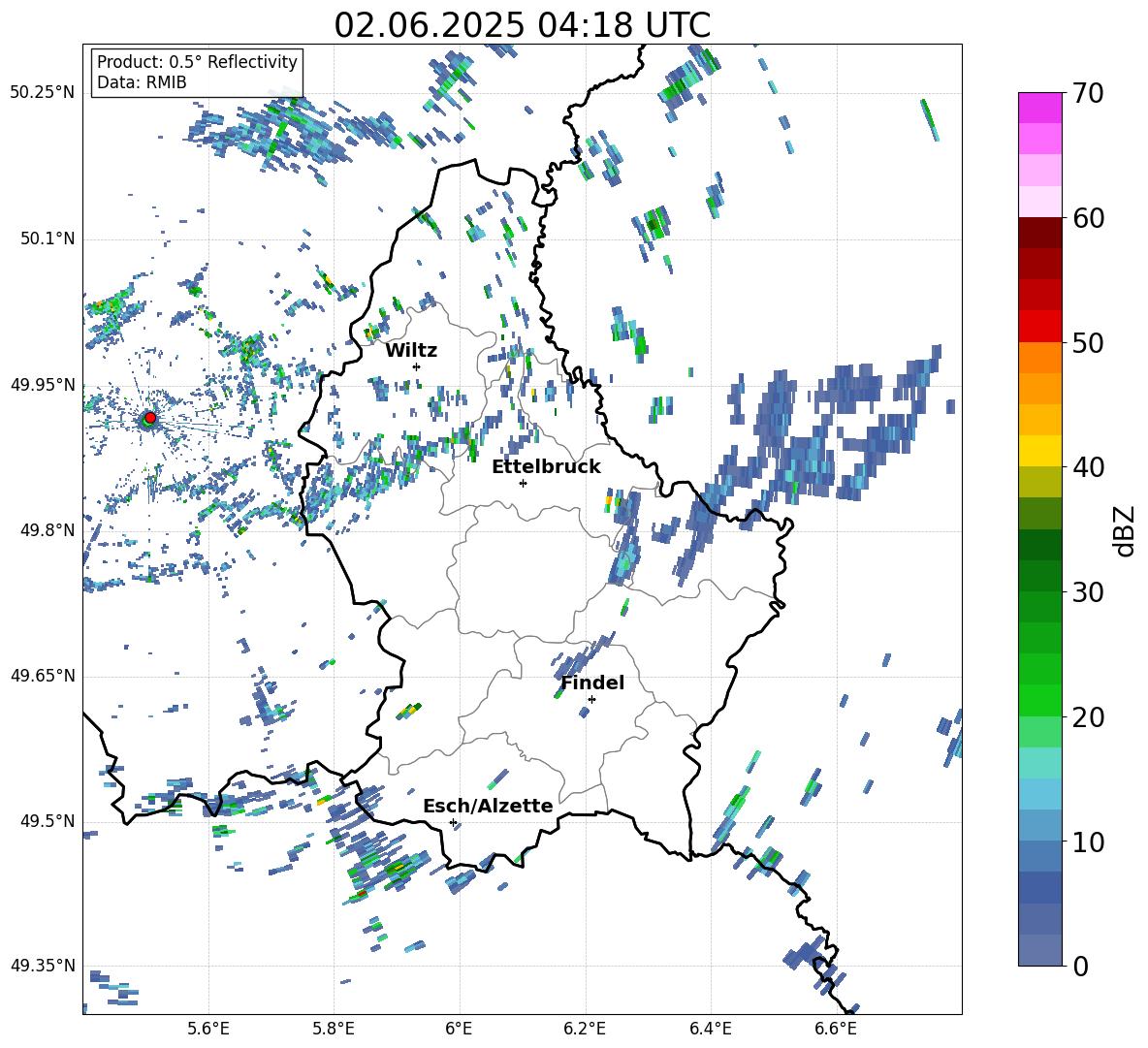1148x1048 pixels.
Task: Click the Findel station cross marker
Action: [x=591, y=700]
